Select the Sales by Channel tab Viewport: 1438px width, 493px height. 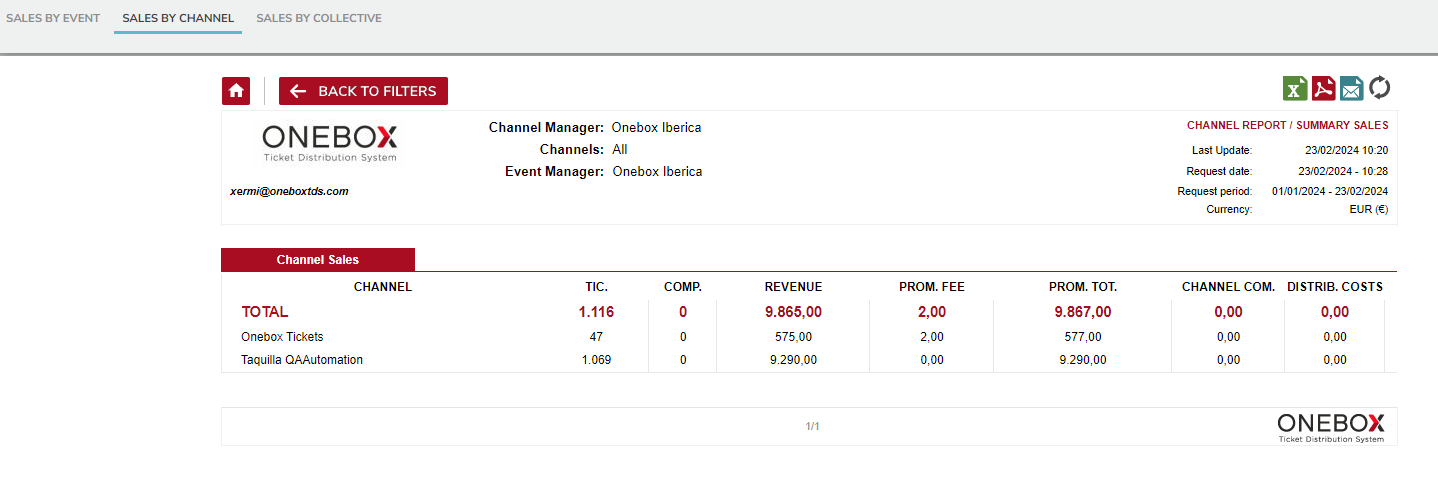click(x=178, y=18)
